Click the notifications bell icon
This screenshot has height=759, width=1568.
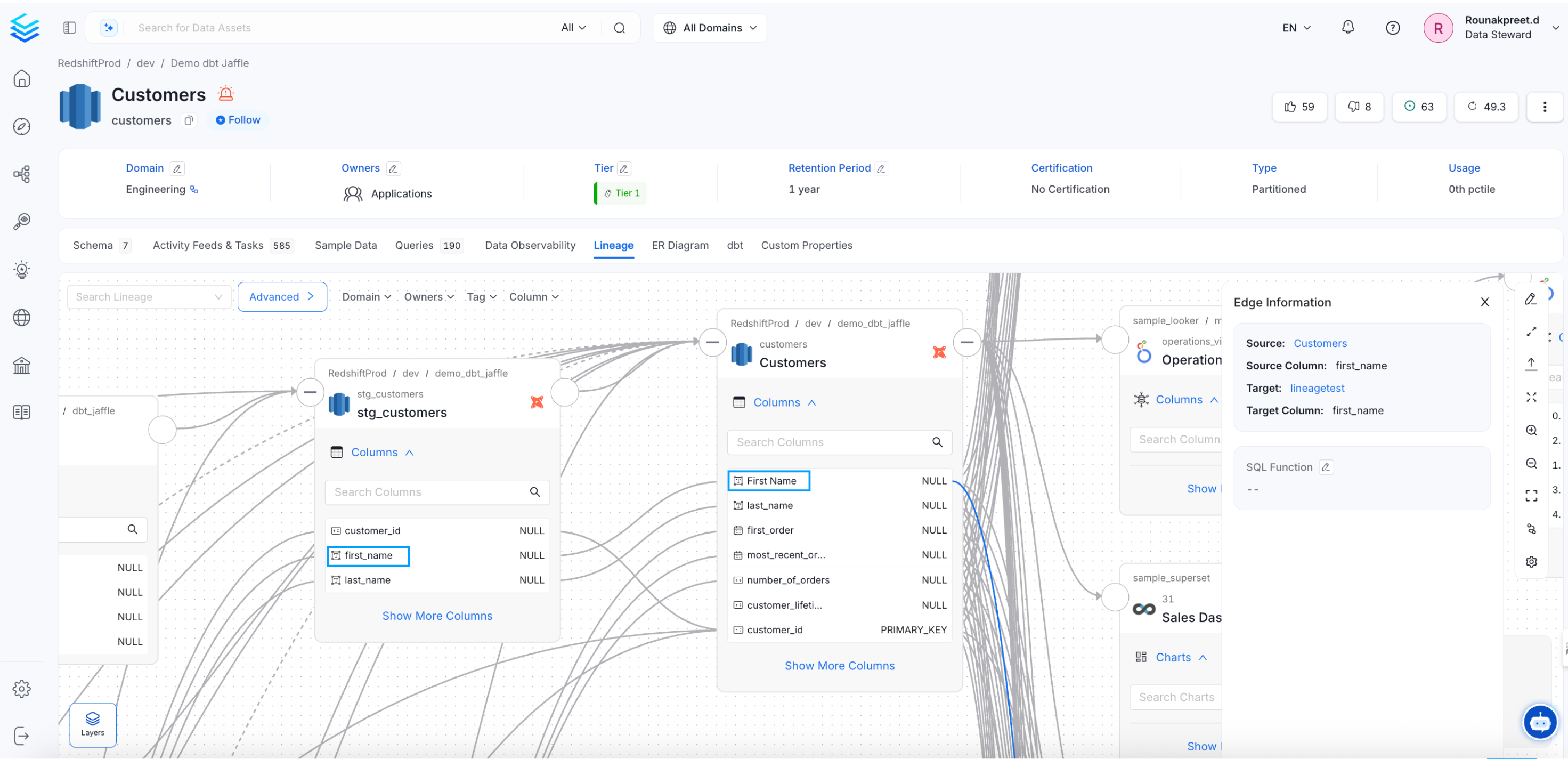pos(1347,27)
